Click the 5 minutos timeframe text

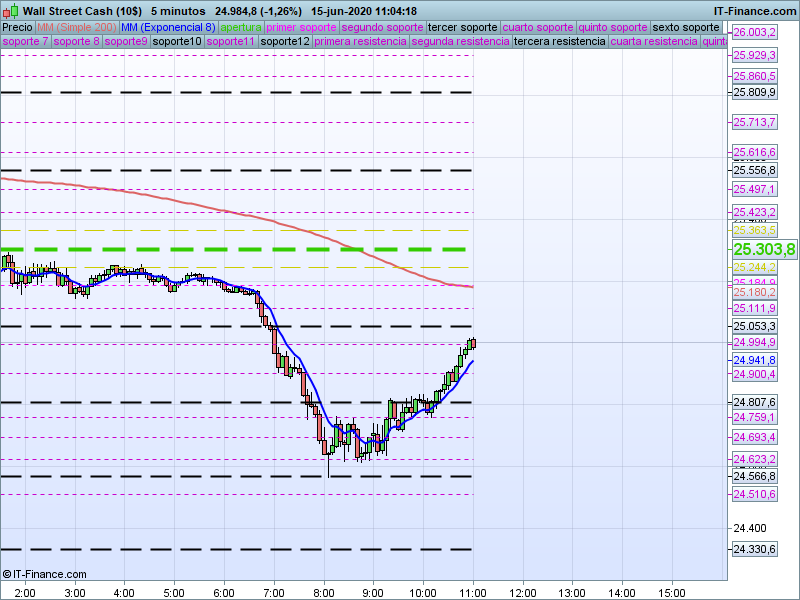(x=178, y=11)
